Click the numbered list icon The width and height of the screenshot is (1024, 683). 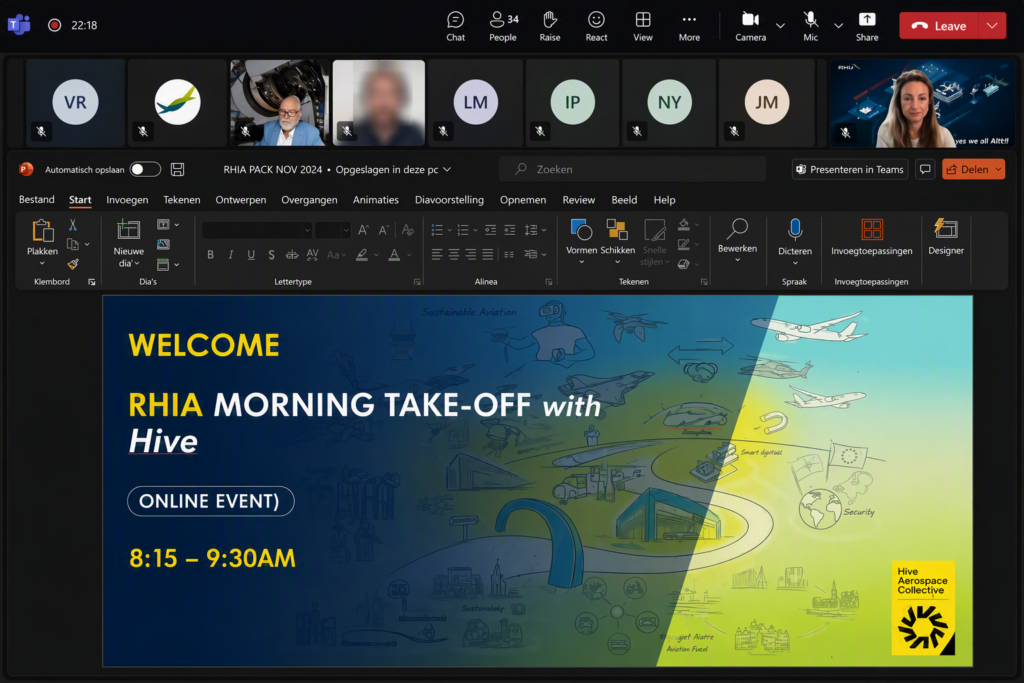463,230
